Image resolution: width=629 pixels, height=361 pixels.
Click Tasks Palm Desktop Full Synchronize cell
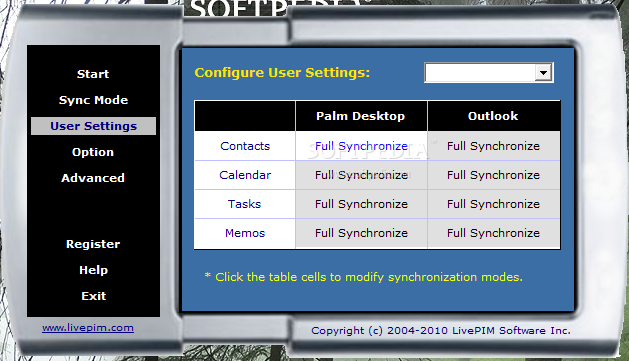click(361, 204)
